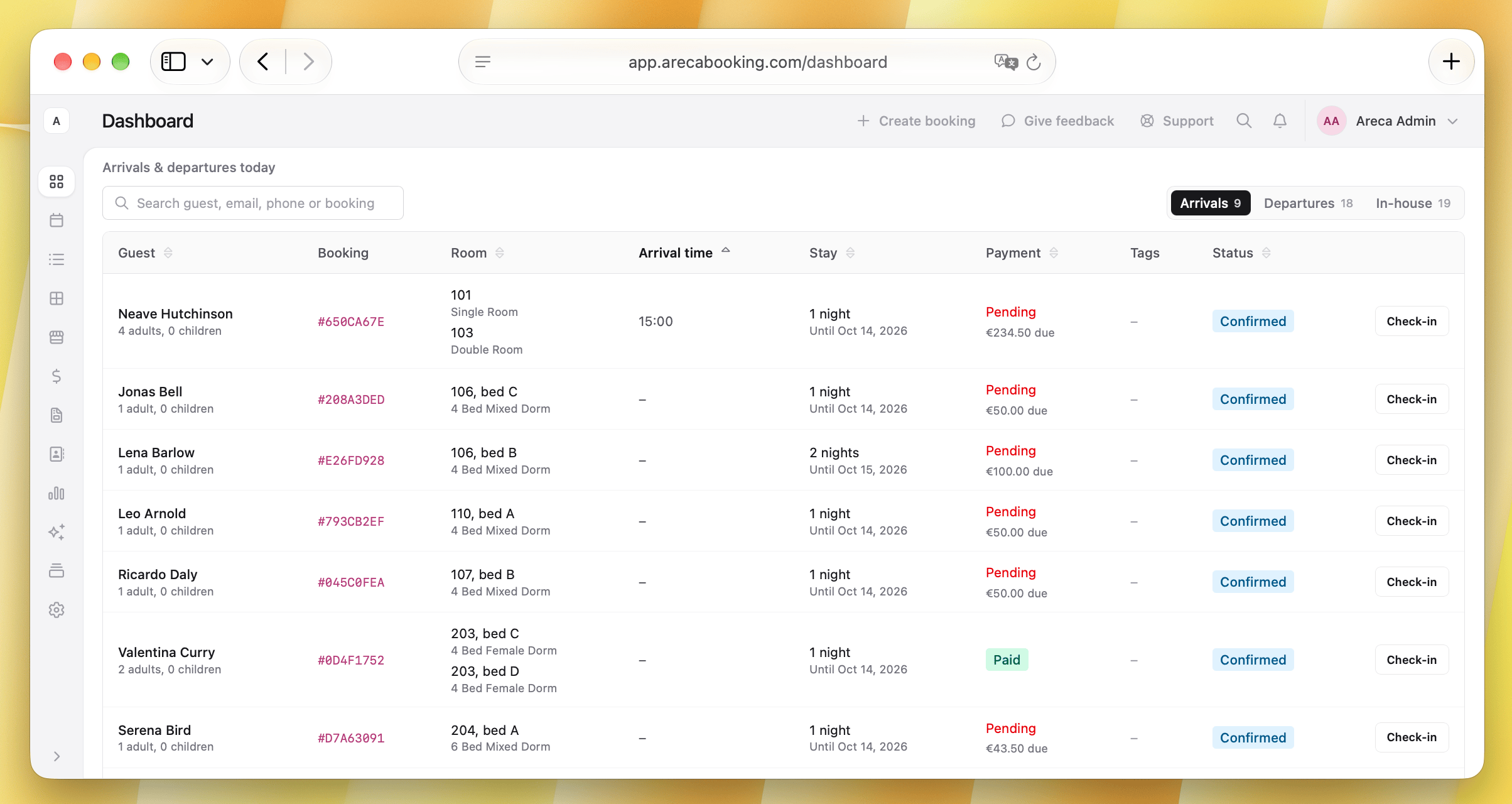Open the browser sidebar layout dropdown arrow
This screenshot has width=1512, height=804.
(x=207, y=62)
